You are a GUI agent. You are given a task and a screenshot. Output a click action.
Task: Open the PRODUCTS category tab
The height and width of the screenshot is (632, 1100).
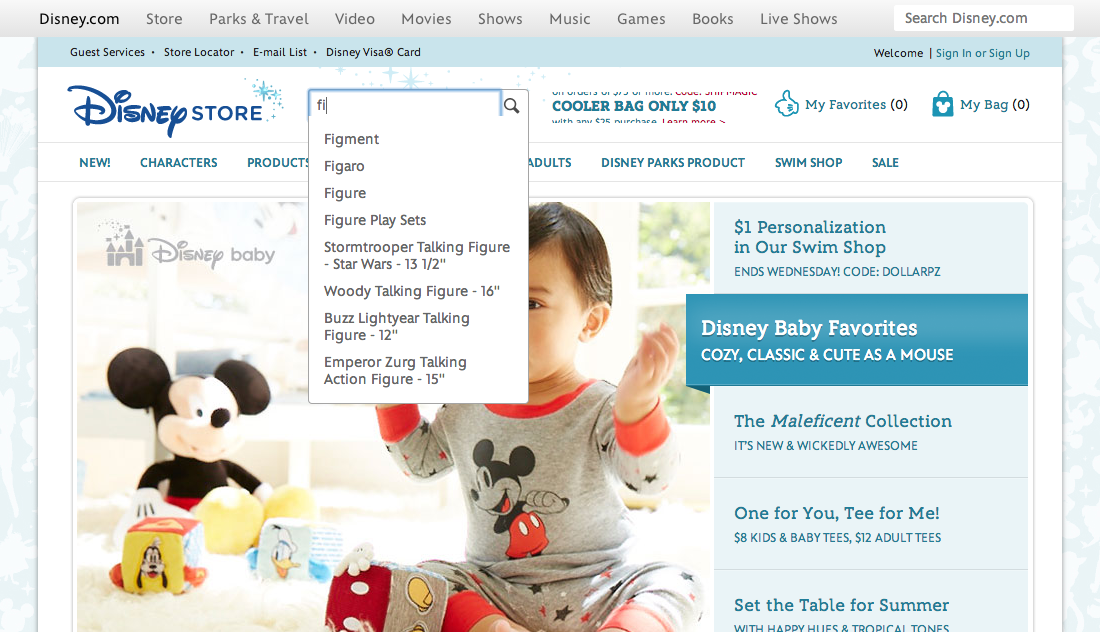[x=278, y=163]
